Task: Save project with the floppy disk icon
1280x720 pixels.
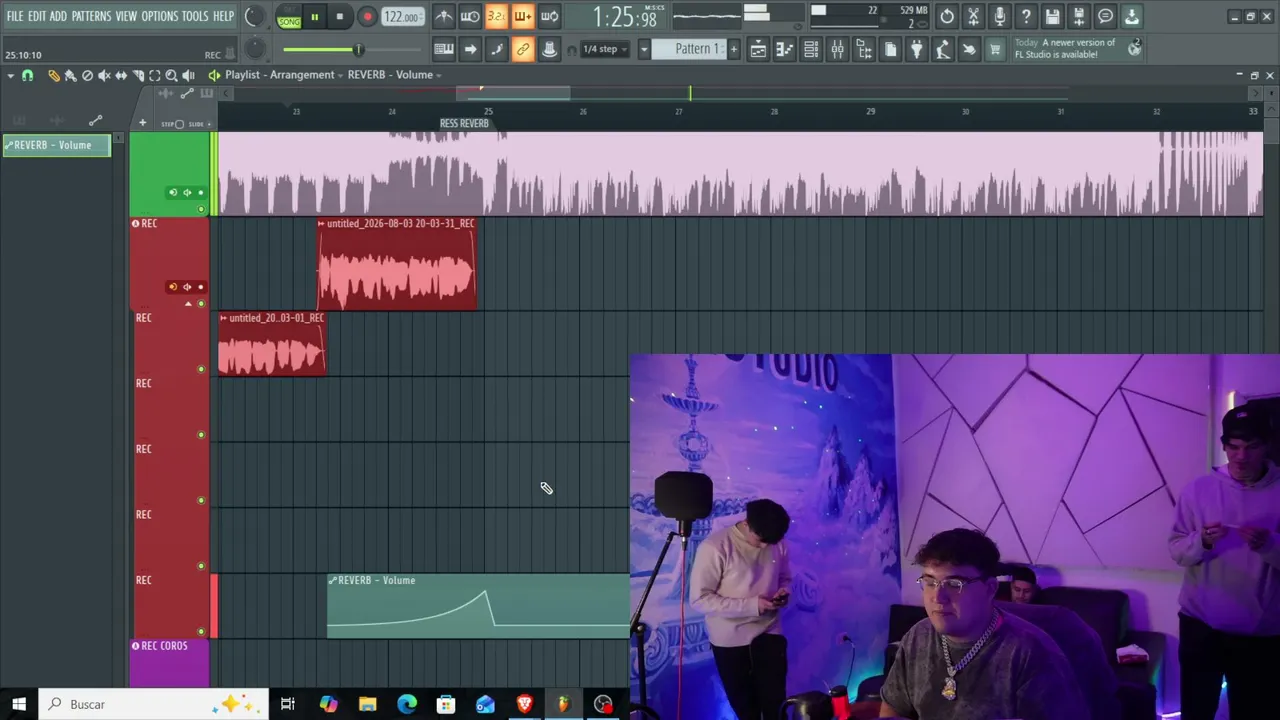Action: [1052, 16]
